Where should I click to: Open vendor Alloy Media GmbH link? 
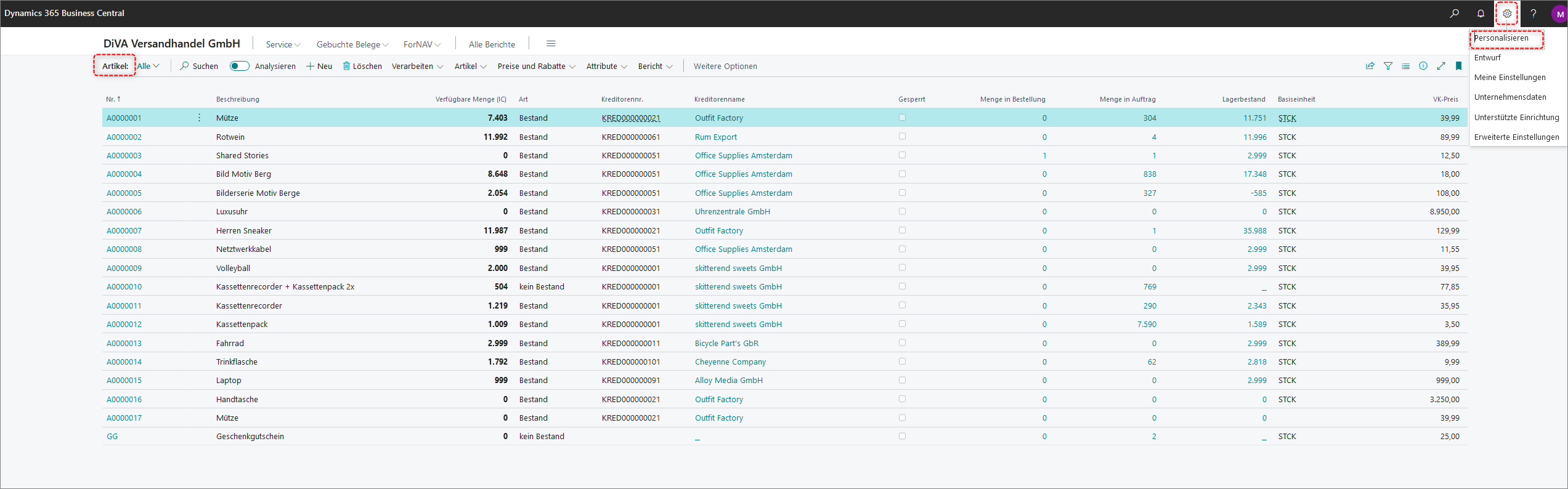tap(729, 380)
